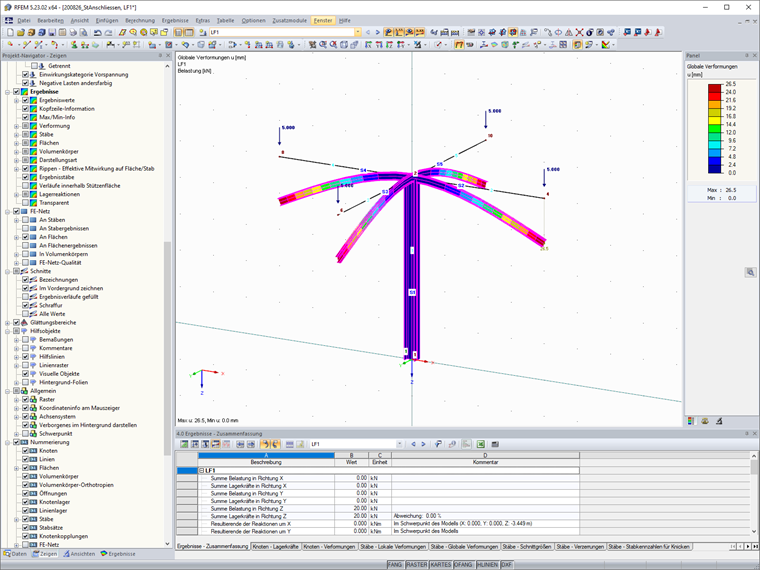Toggle the FANG status bar button
Image resolution: width=760 pixels, height=570 pixels.
(395, 565)
